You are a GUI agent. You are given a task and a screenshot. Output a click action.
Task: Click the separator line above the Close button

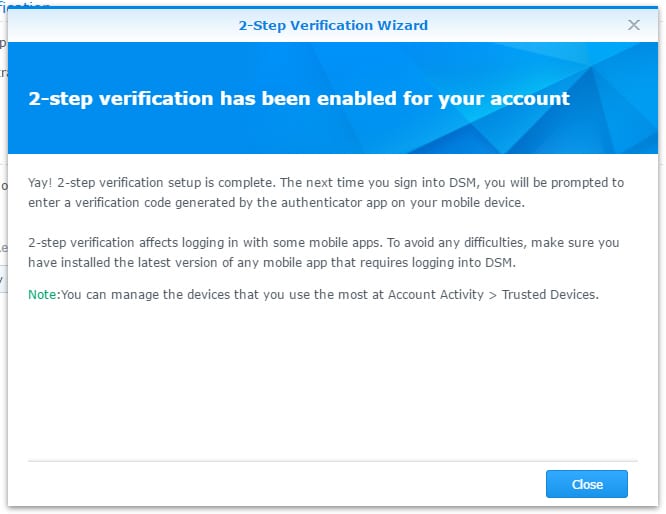pos(333,461)
